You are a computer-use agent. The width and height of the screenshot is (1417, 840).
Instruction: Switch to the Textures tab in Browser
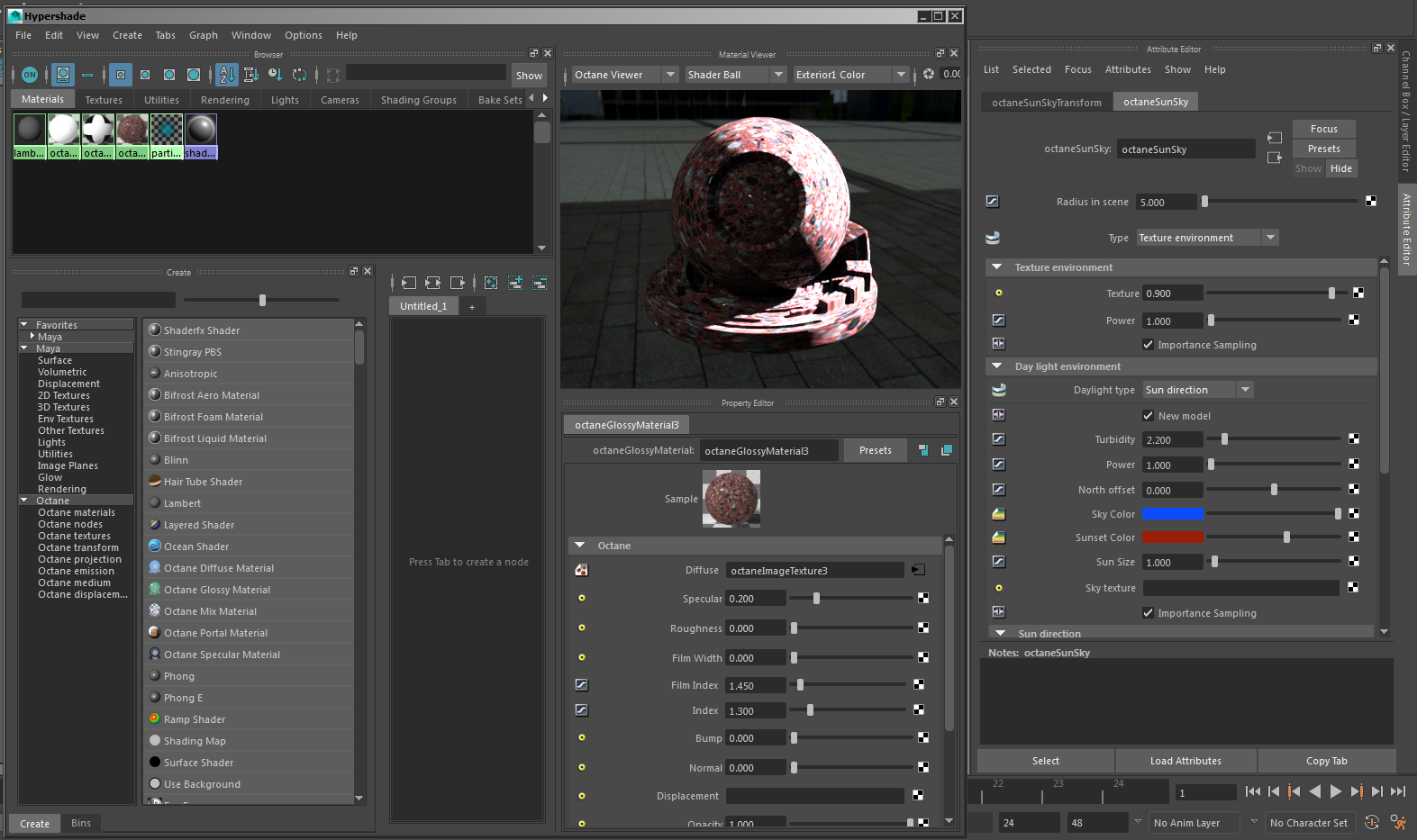[104, 100]
